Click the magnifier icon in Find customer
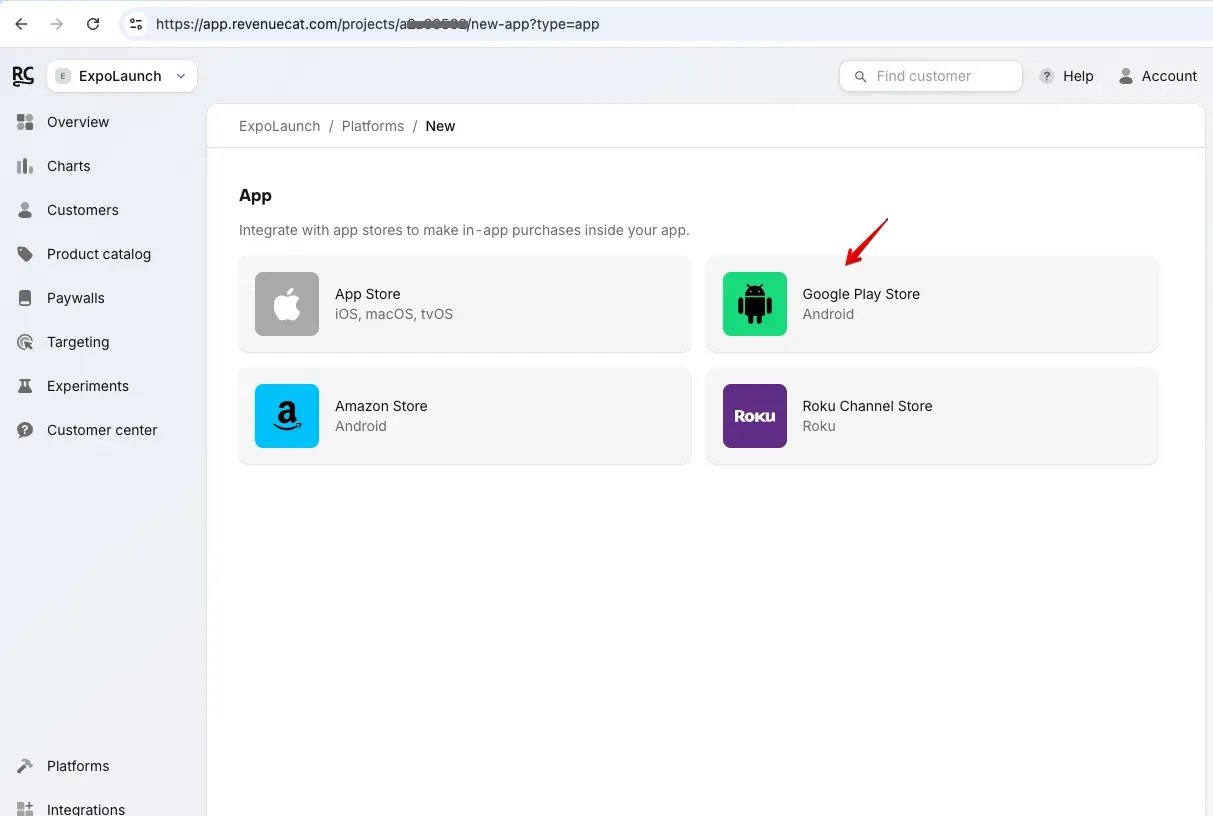This screenshot has height=816, width=1213. point(860,76)
